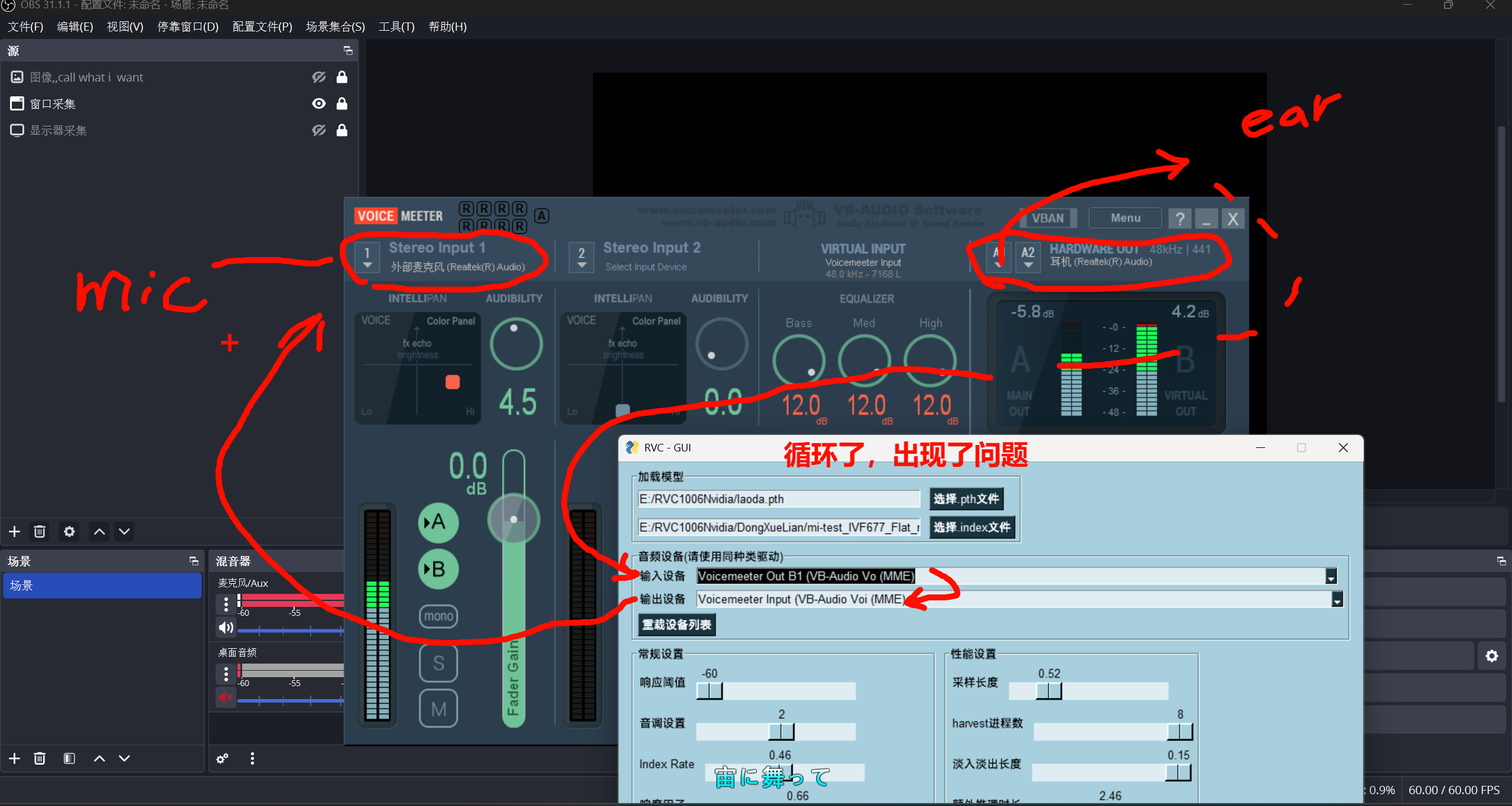Open mixer panel three-dot menu
The image size is (1512, 806).
(252, 758)
